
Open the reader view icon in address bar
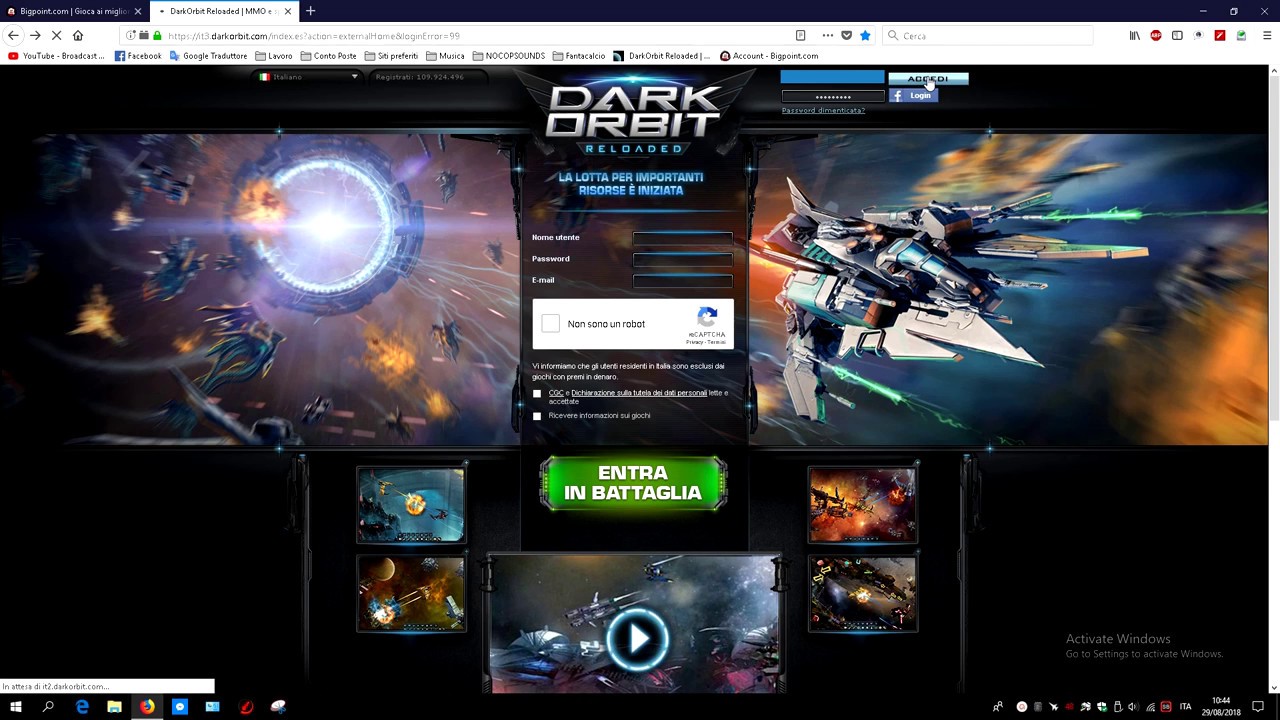click(x=800, y=36)
